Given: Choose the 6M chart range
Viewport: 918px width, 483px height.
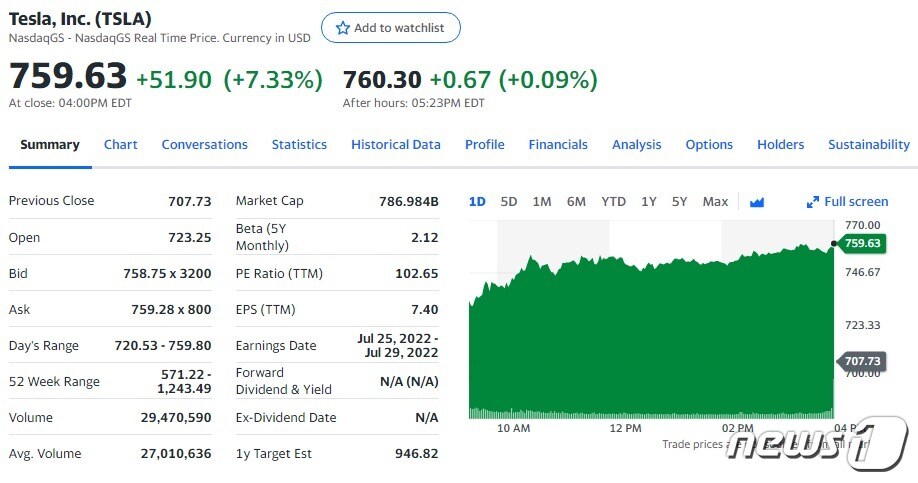Looking at the screenshot, I should tap(576, 202).
